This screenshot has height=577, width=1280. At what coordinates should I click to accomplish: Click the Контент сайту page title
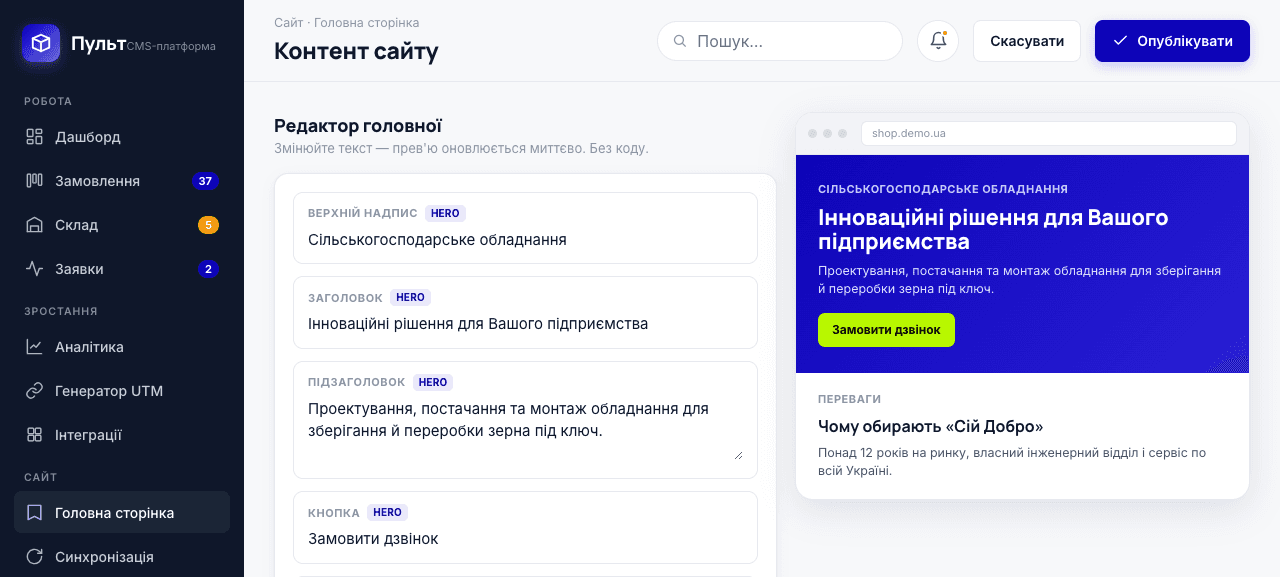(356, 51)
